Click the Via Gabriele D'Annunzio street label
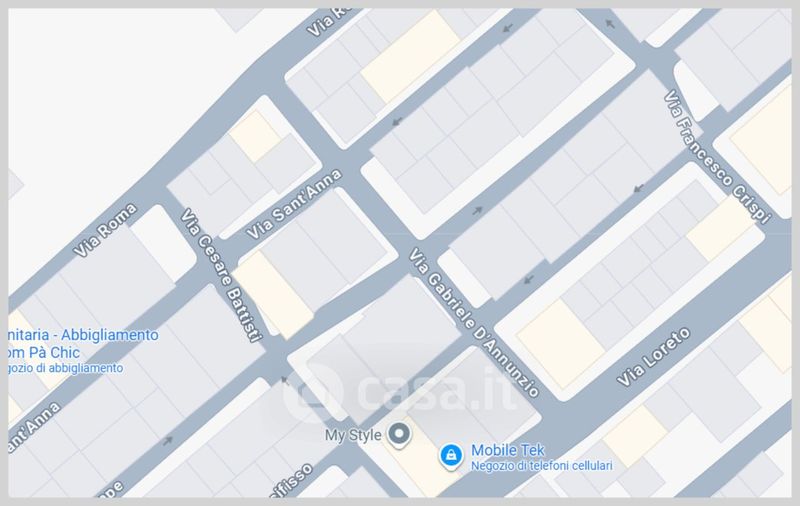The height and width of the screenshot is (506, 800). point(473,322)
